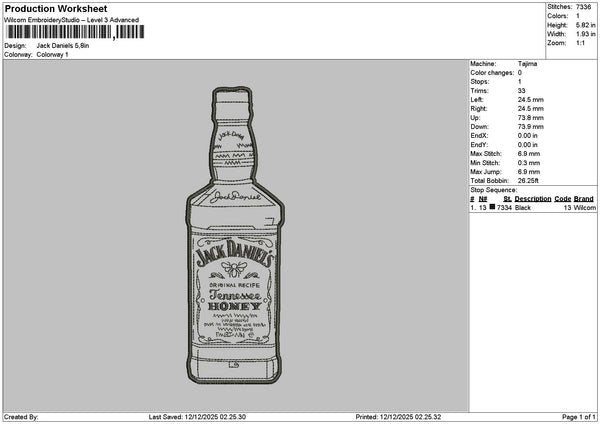Click the 7334 stitch count in stop row
Image resolution: width=600 pixels, height=424 pixels.
(x=504, y=208)
